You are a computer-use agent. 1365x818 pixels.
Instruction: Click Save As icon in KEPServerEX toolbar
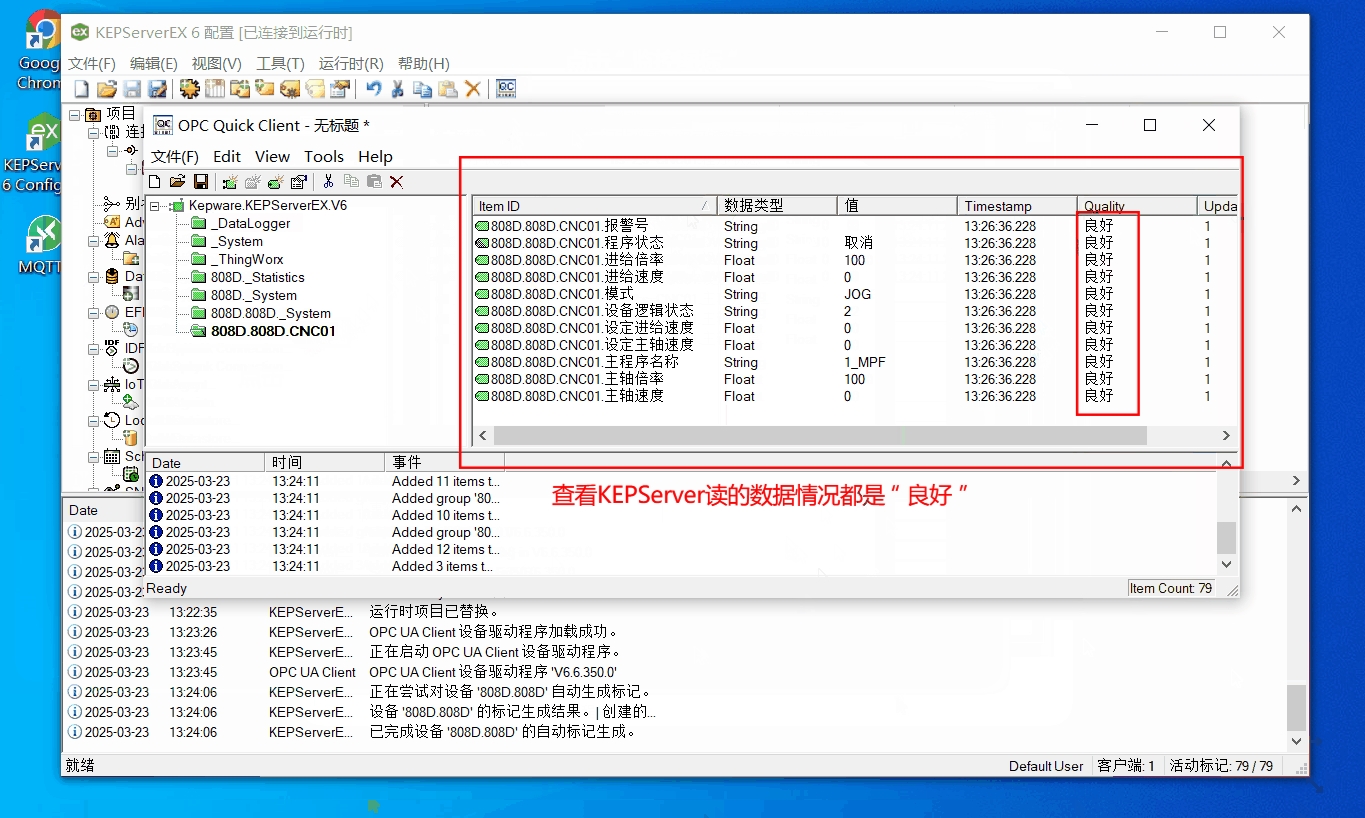157,89
